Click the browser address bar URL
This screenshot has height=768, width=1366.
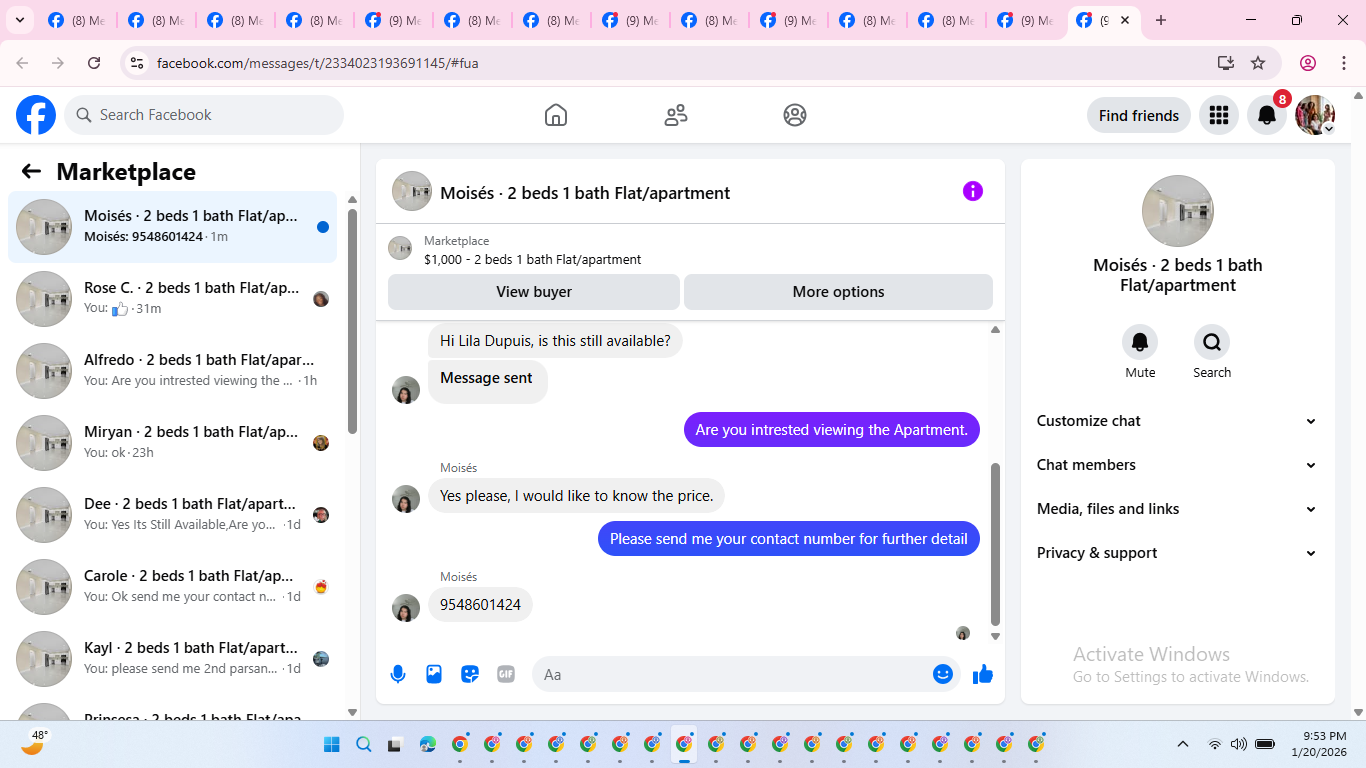(318, 63)
